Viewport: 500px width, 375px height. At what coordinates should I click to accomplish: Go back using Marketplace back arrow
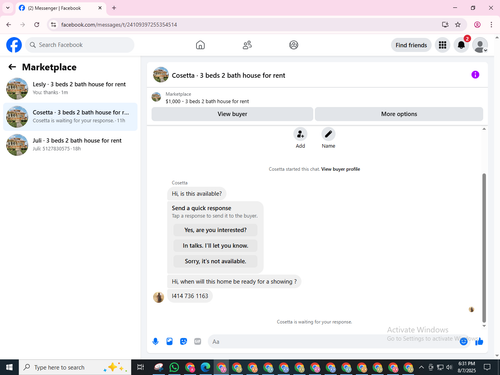[12, 67]
